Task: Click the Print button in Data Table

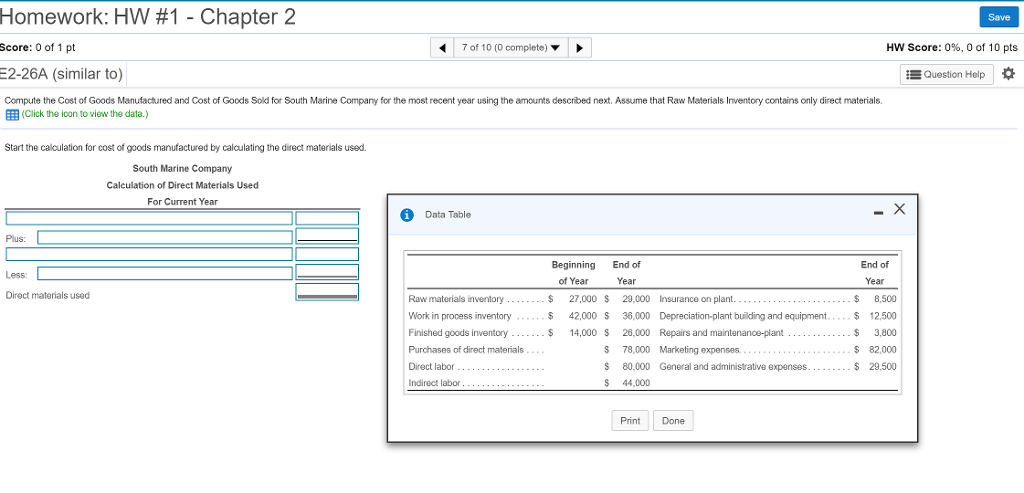Action: (630, 421)
